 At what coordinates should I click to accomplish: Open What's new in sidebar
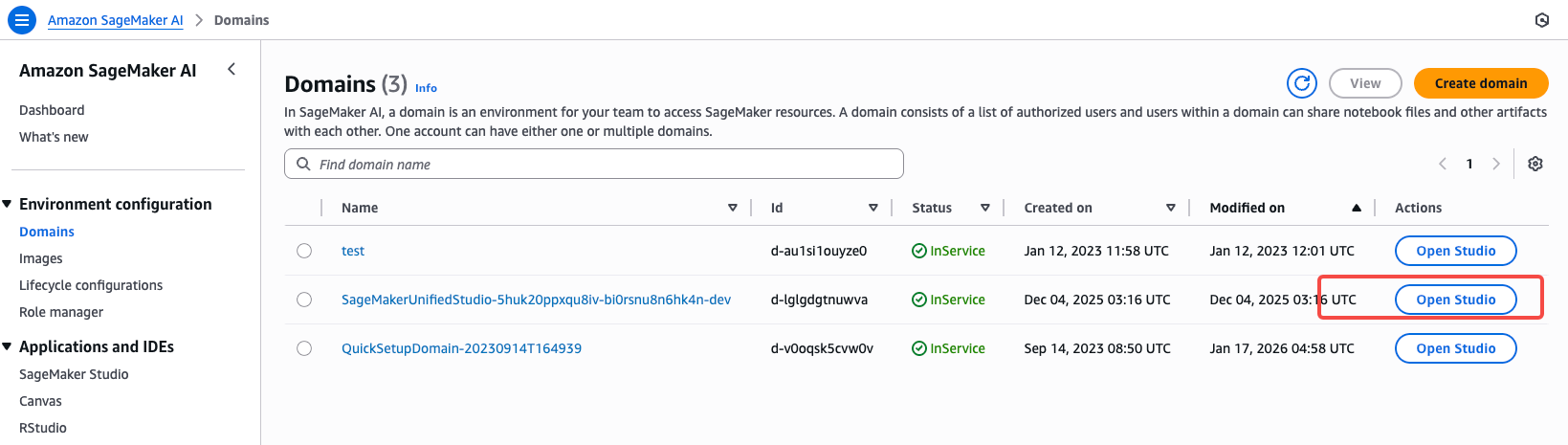pyautogui.click(x=54, y=137)
